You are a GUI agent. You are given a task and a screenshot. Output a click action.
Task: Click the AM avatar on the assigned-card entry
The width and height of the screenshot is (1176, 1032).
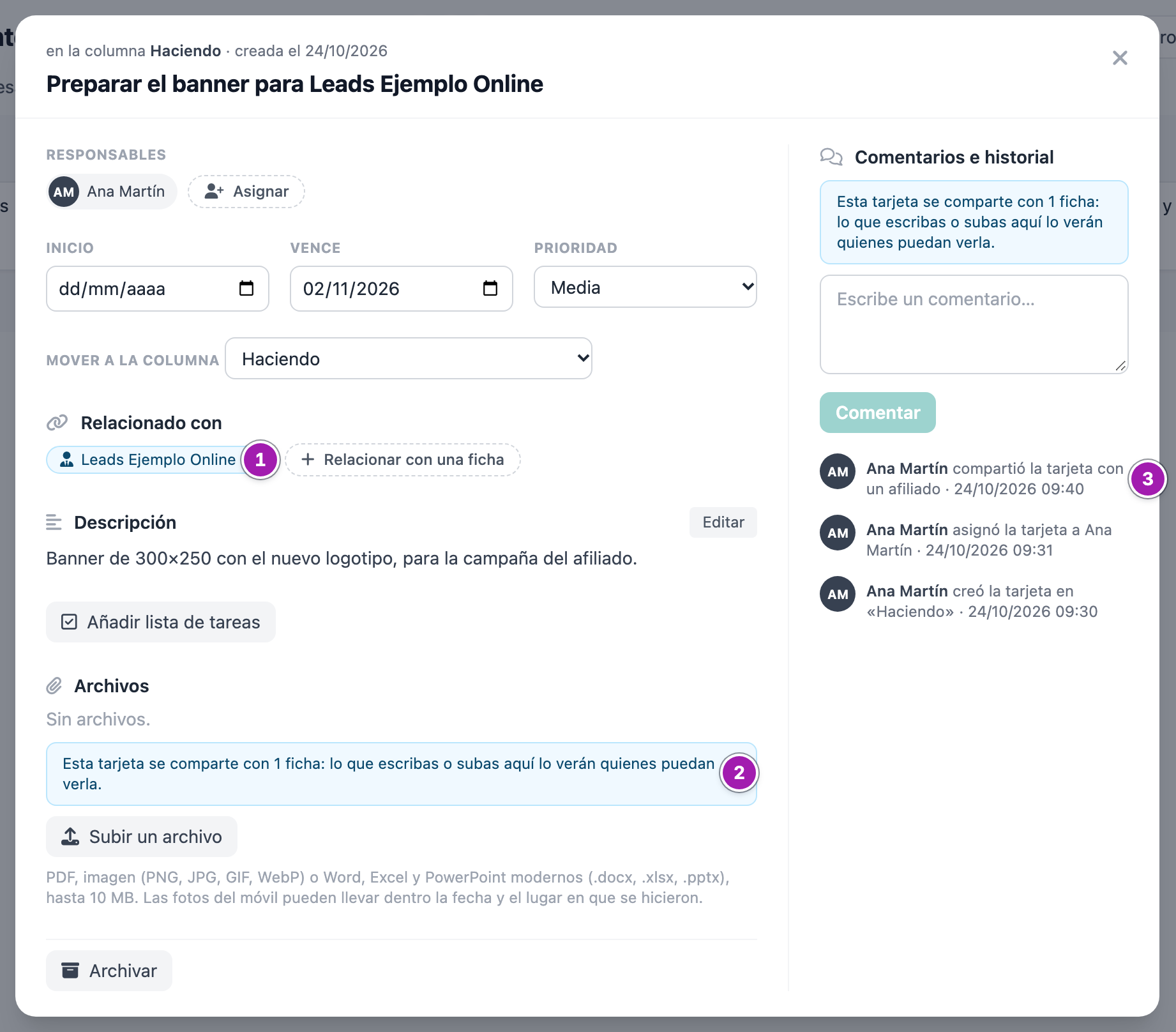pyautogui.click(x=838, y=533)
